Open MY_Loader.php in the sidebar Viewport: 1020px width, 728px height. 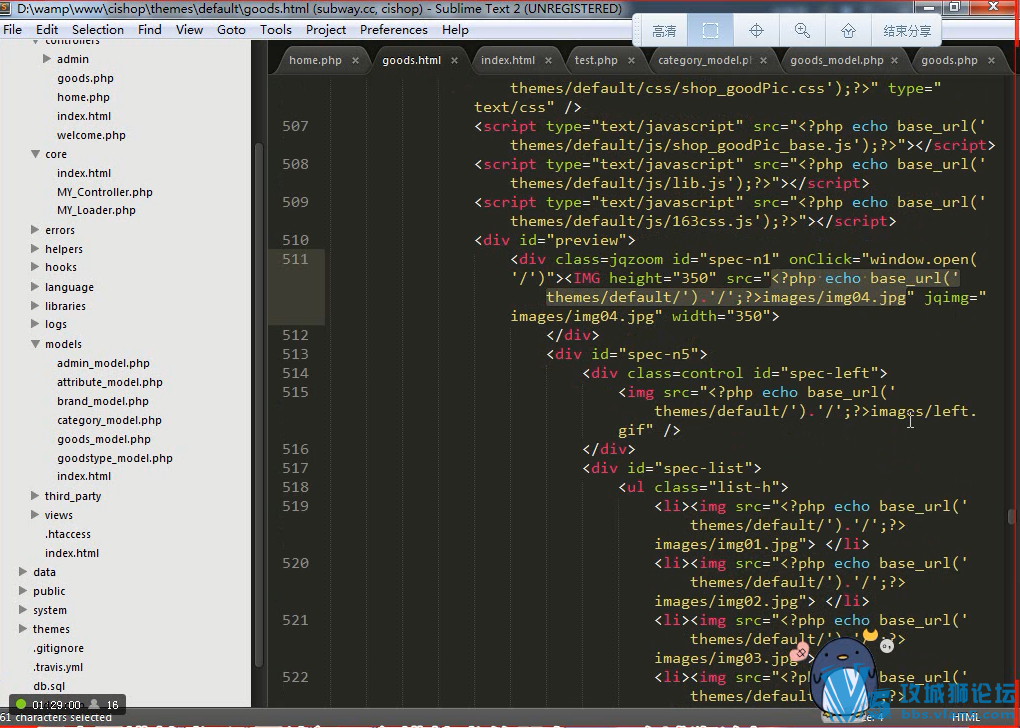(x=96, y=210)
